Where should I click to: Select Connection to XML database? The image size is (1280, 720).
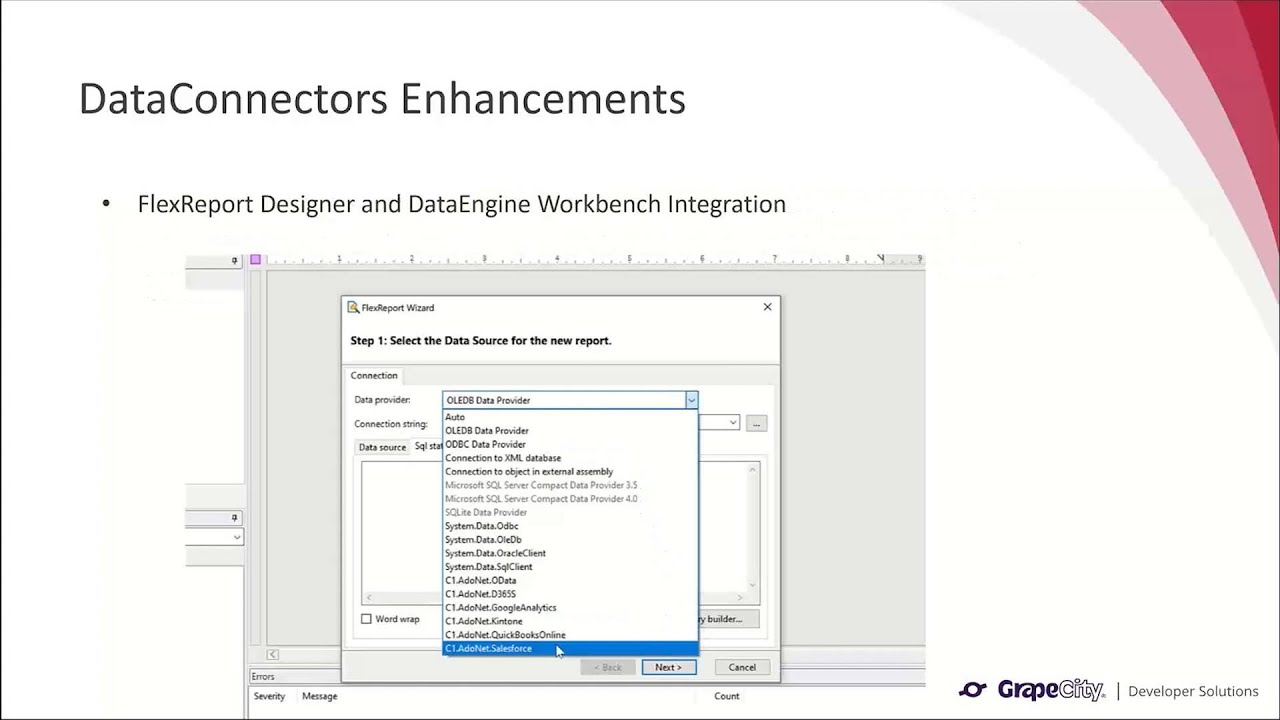click(x=570, y=458)
